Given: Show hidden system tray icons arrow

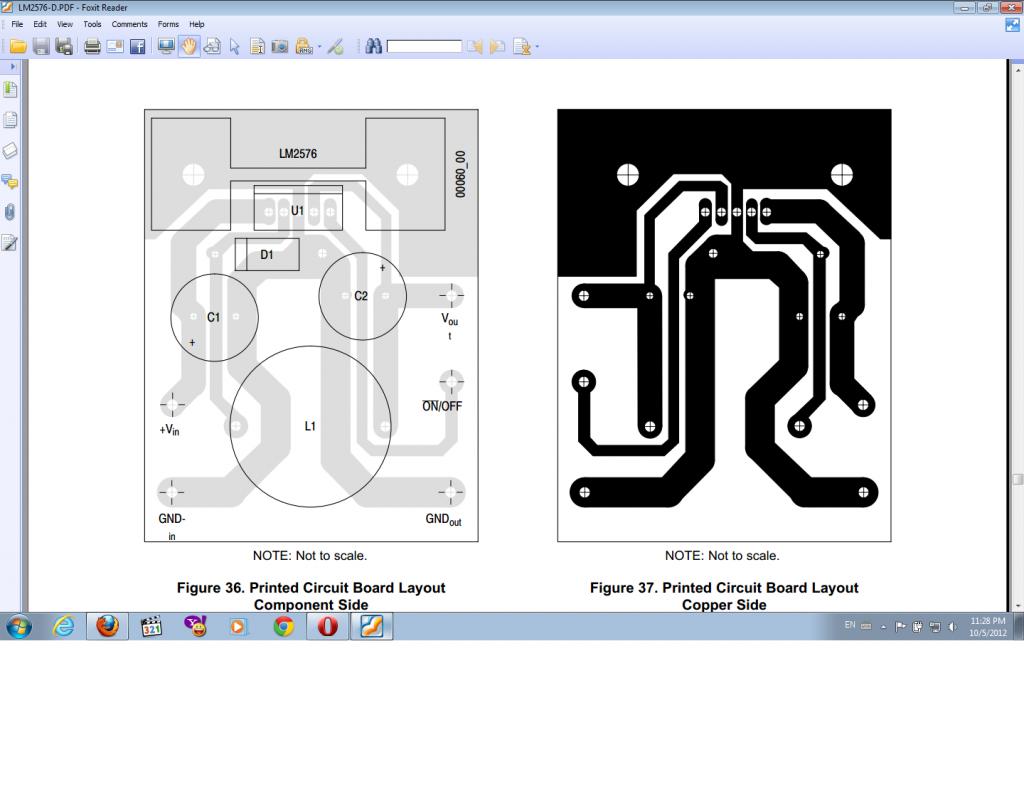Looking at the screenshot, I should pos(884,627).
